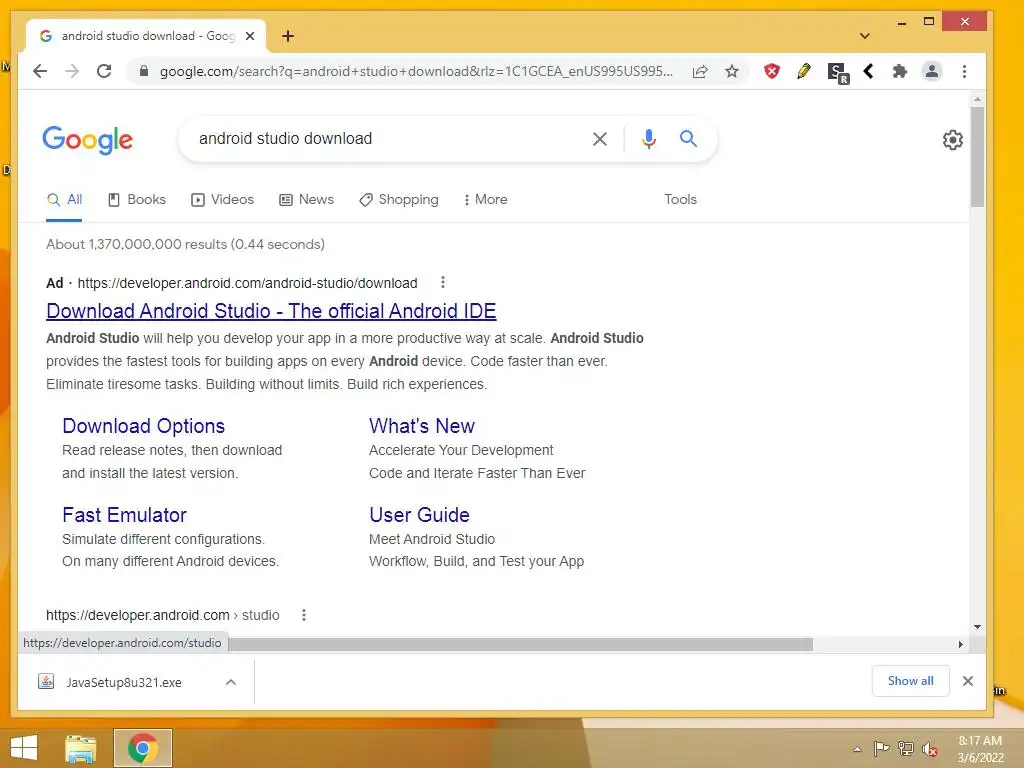The height and width of the screenshot is (768, 1024).
Task: Switch to Books results
Action: (136, 199)
